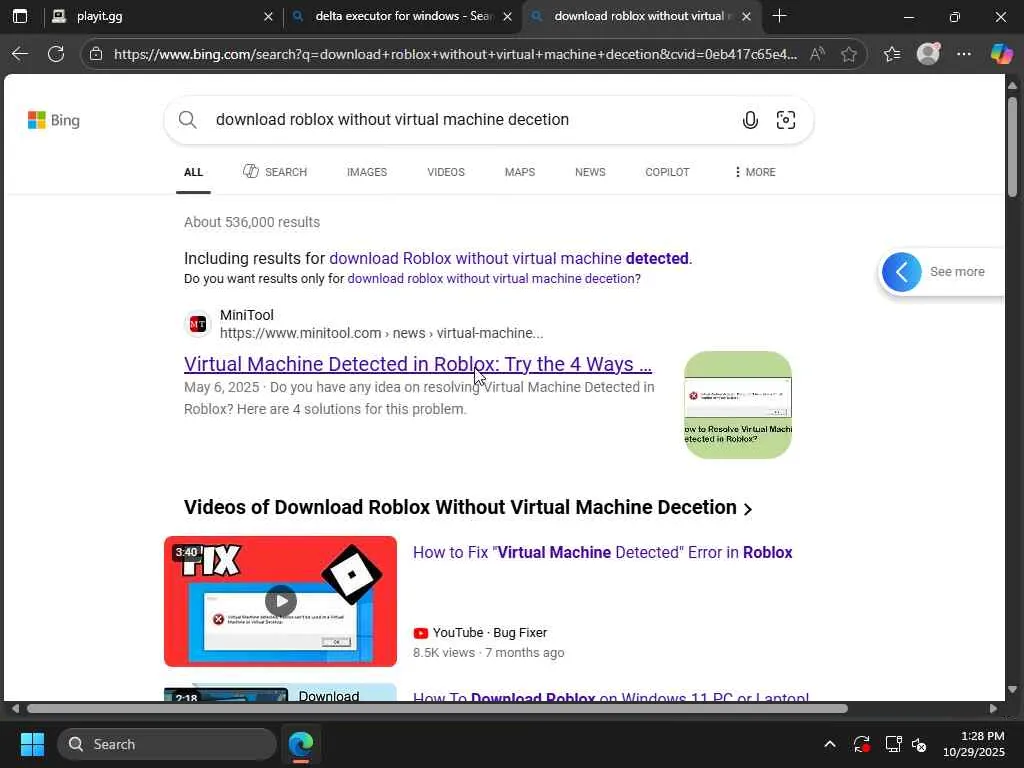Viewport: 1024px width, 768px height.
Task: Select the MAPS tab
Action: click(520, 172)
